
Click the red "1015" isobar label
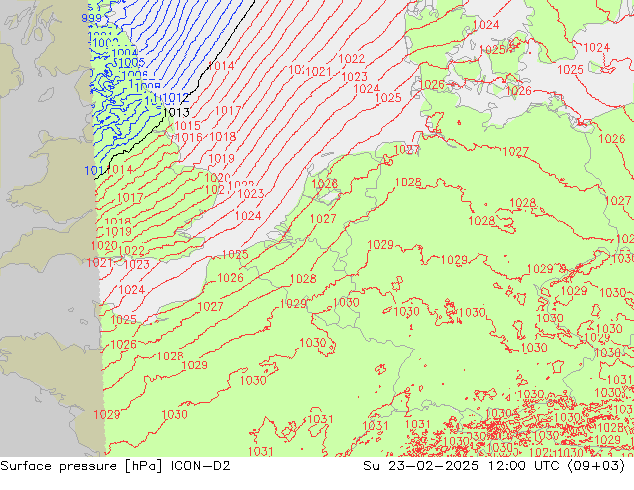187,126
